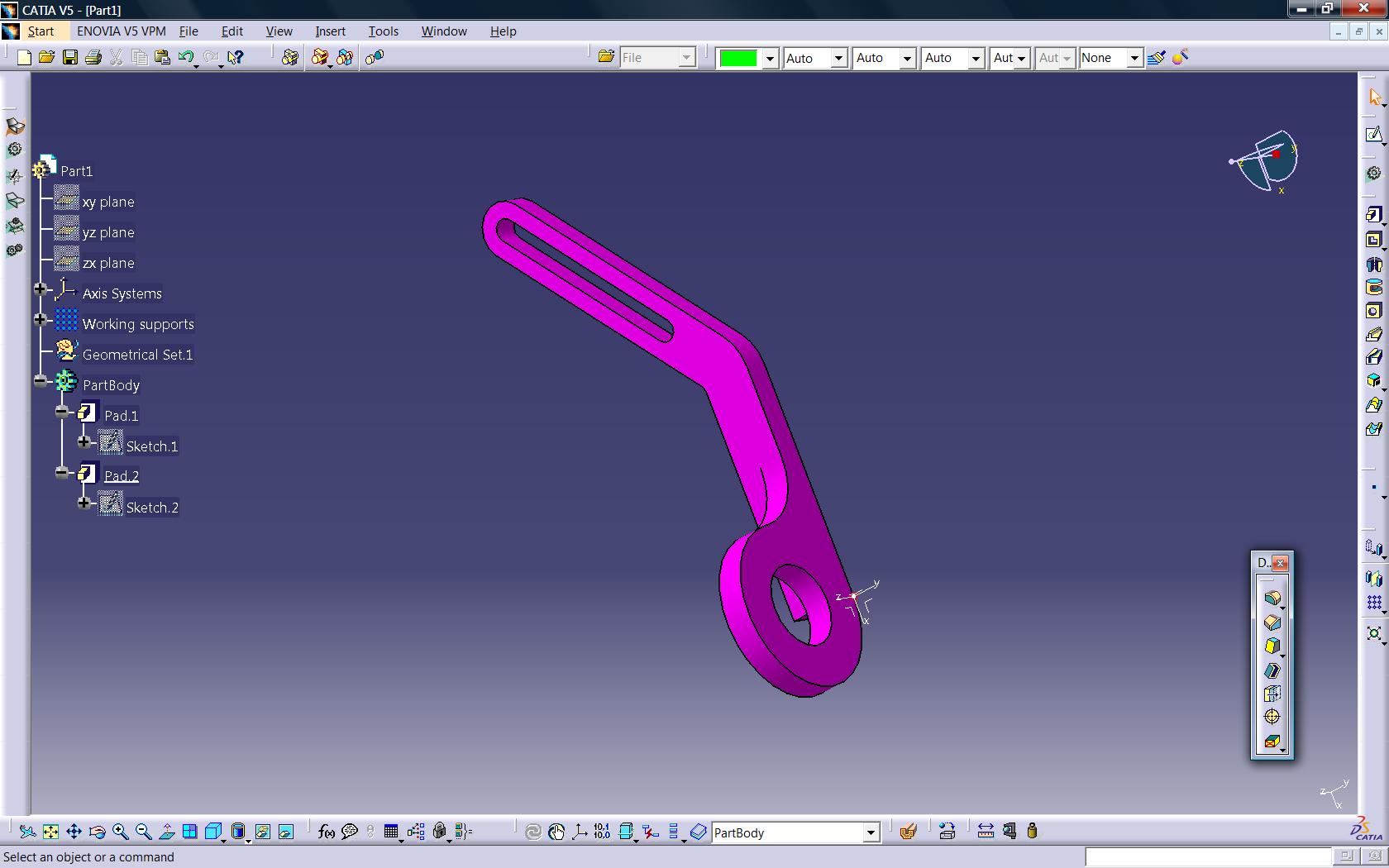This screenshot has width=1389, height=868.
Task: Click the command input field in status bar
Action: point(1208,857)
